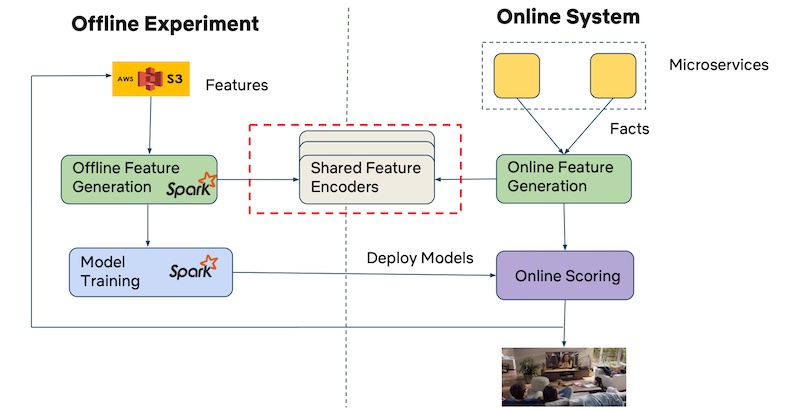Select the red dashed border's top edge
800x412 pixels.
tap(354, 125)
